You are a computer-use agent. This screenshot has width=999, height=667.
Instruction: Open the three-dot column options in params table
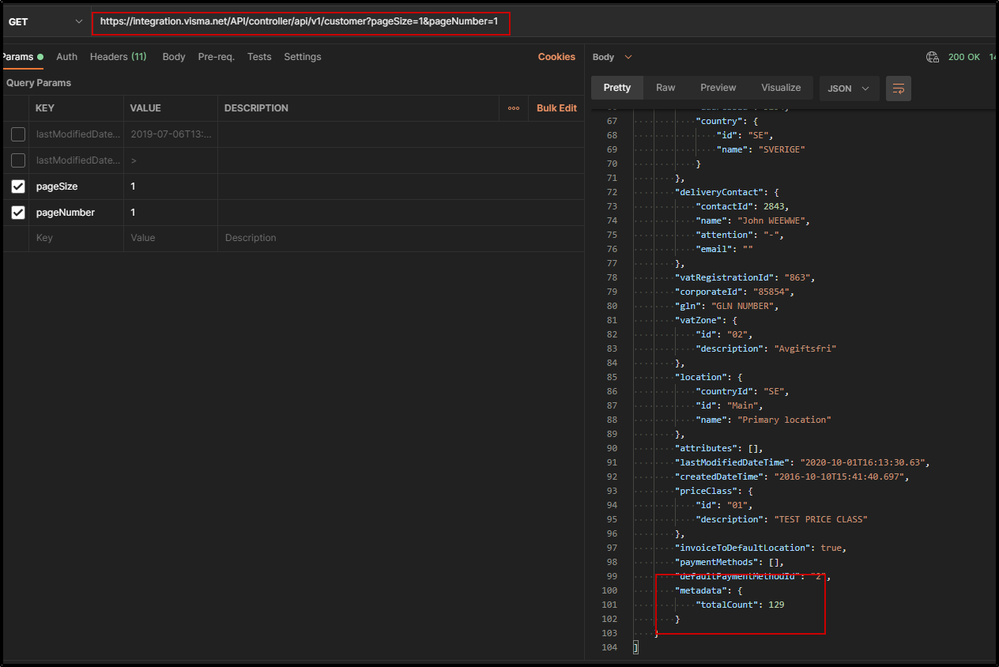[513, 108]
